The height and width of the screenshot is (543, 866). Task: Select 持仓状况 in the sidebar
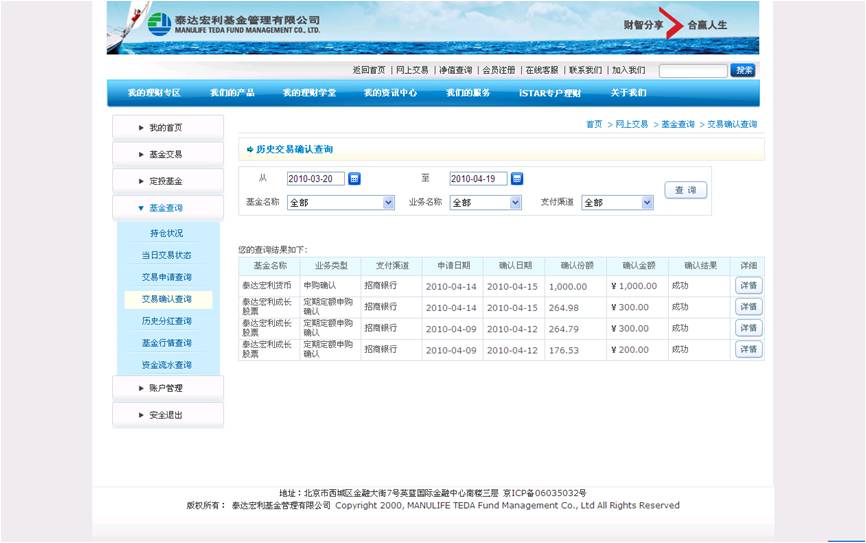[166, 233]
